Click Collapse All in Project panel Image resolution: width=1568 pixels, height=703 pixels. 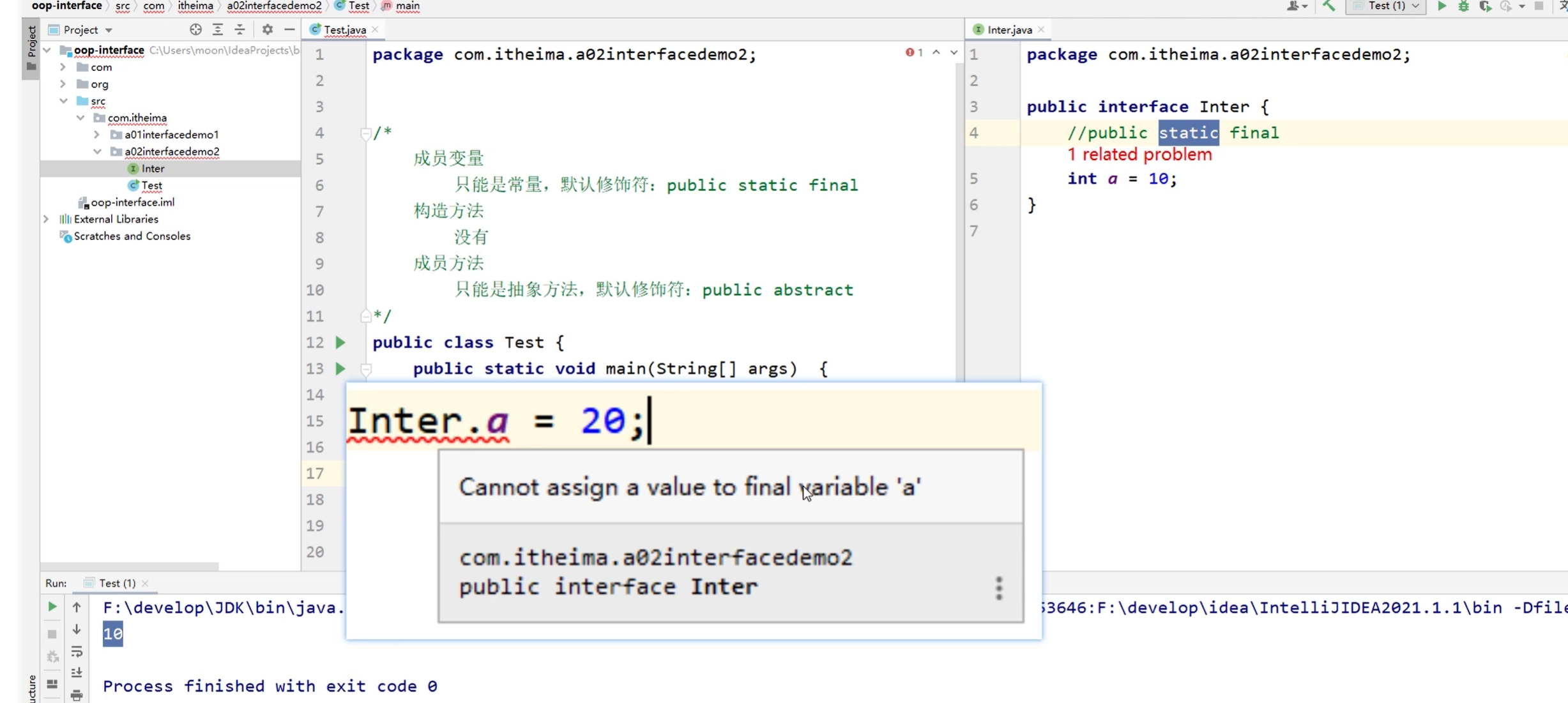tap(240, 29)
